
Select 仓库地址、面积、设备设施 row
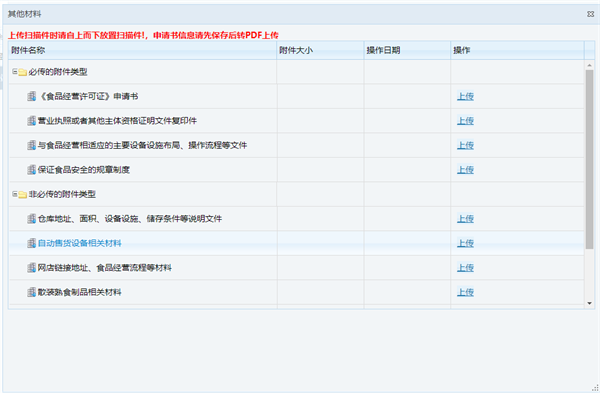click(130, 219)
